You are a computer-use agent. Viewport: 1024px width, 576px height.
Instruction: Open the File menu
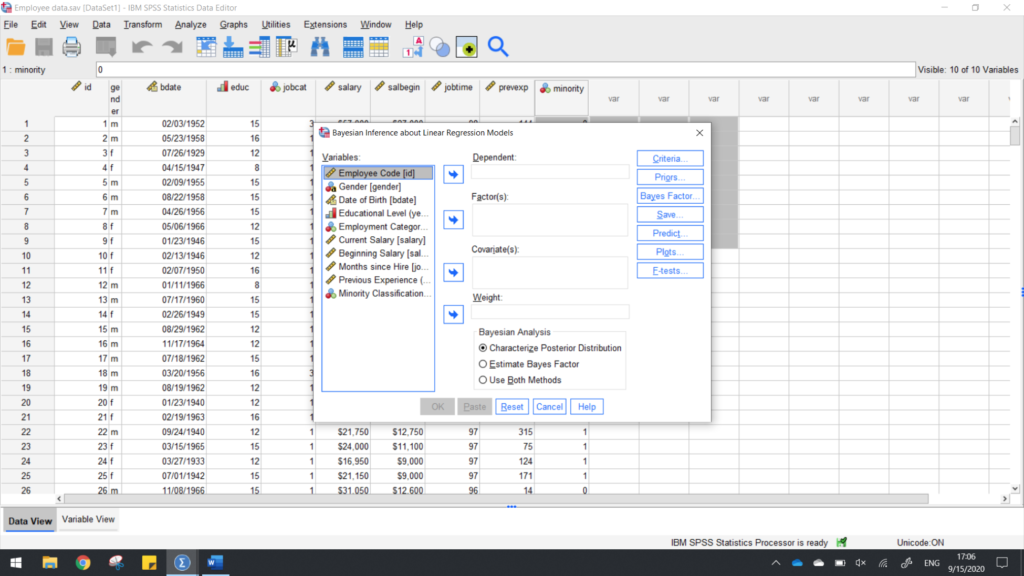coord(11,24)
